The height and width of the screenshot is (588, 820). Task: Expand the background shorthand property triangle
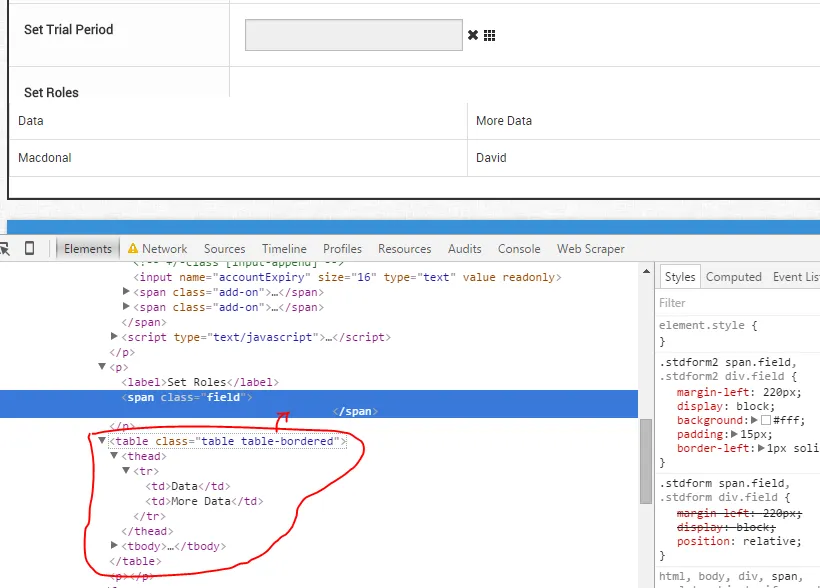pyautogui.click(x=754, y=420)
